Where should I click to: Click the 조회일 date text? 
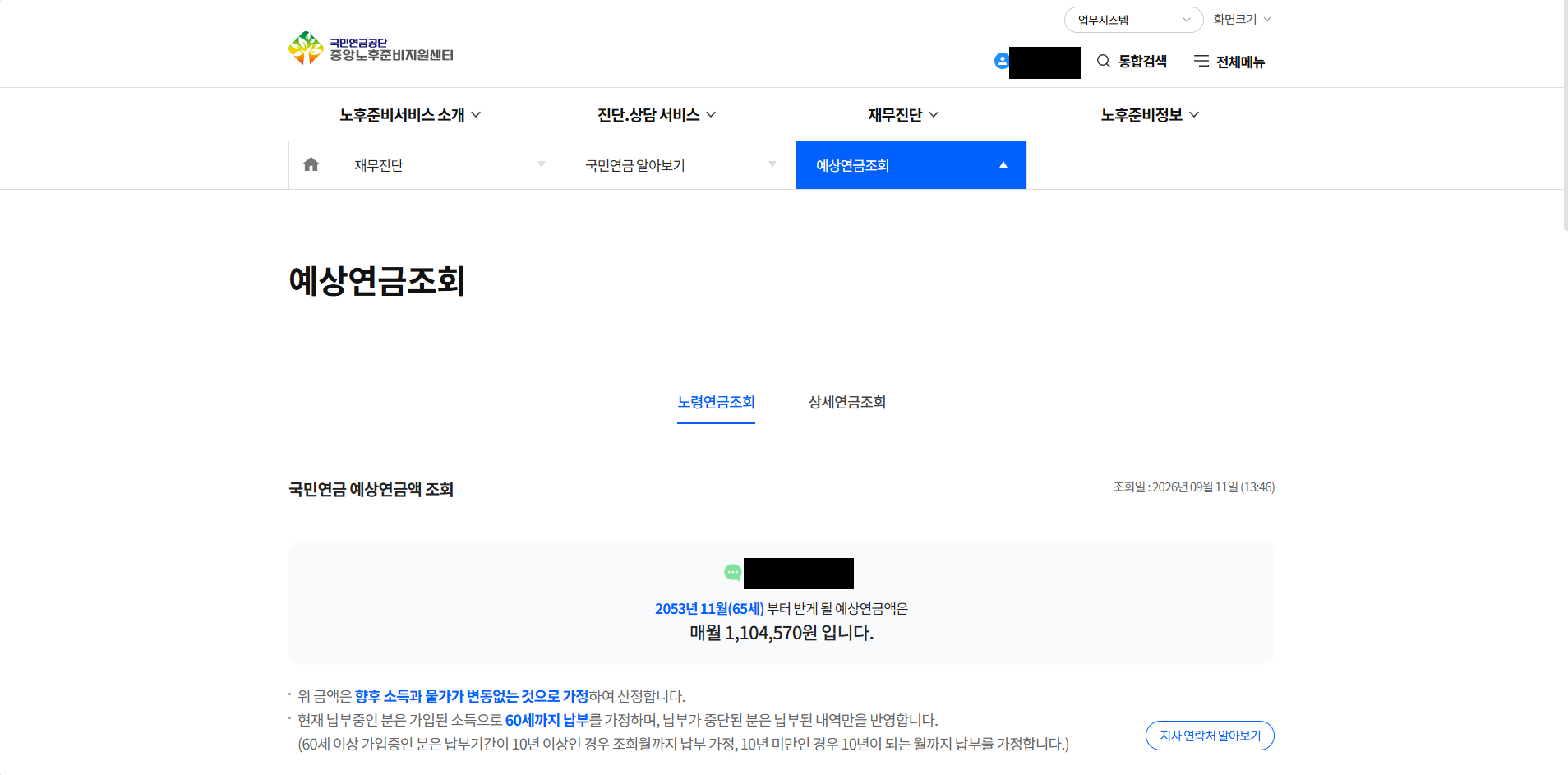(1194, 487)
